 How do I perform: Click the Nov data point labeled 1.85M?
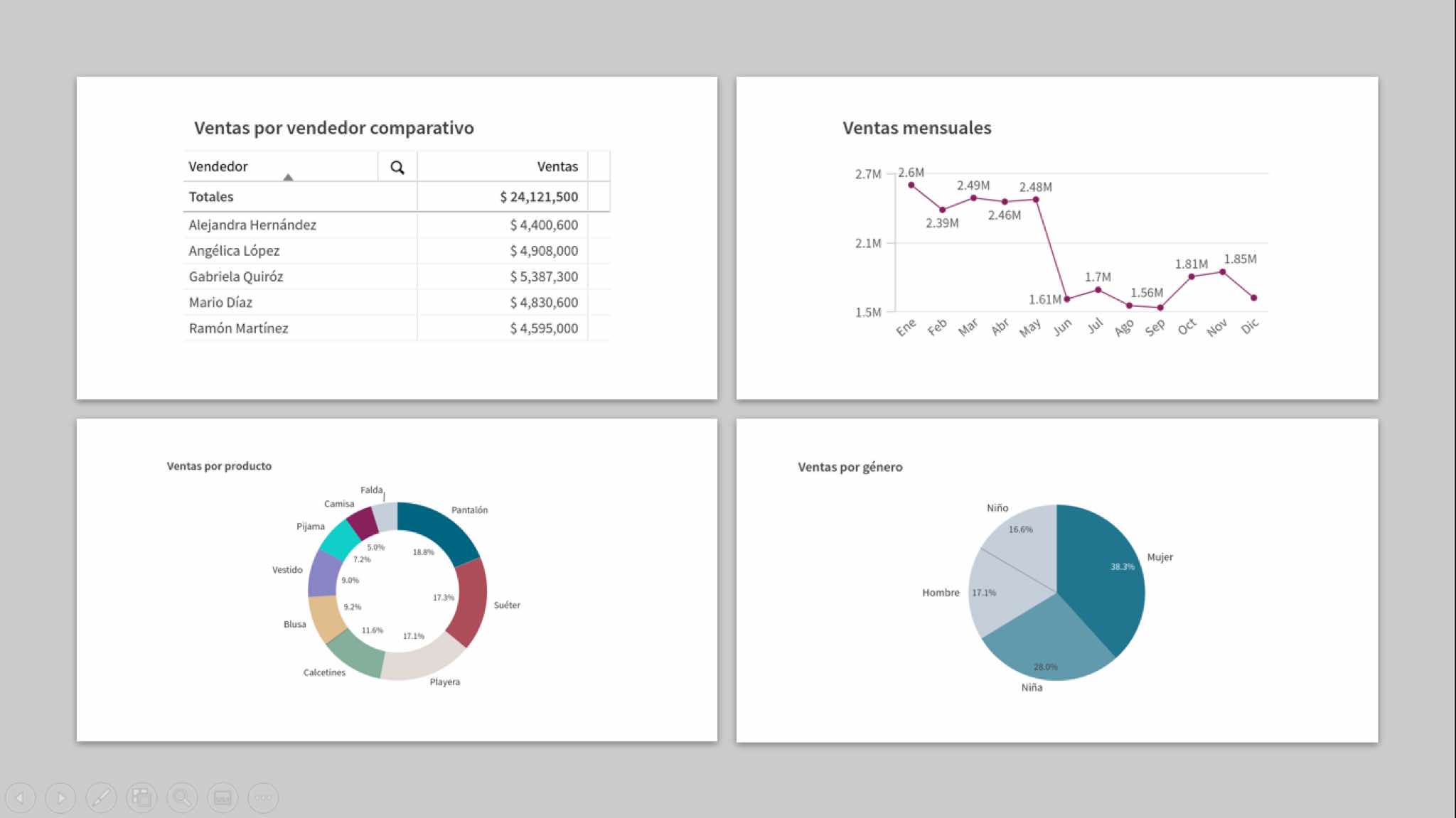1222,272
